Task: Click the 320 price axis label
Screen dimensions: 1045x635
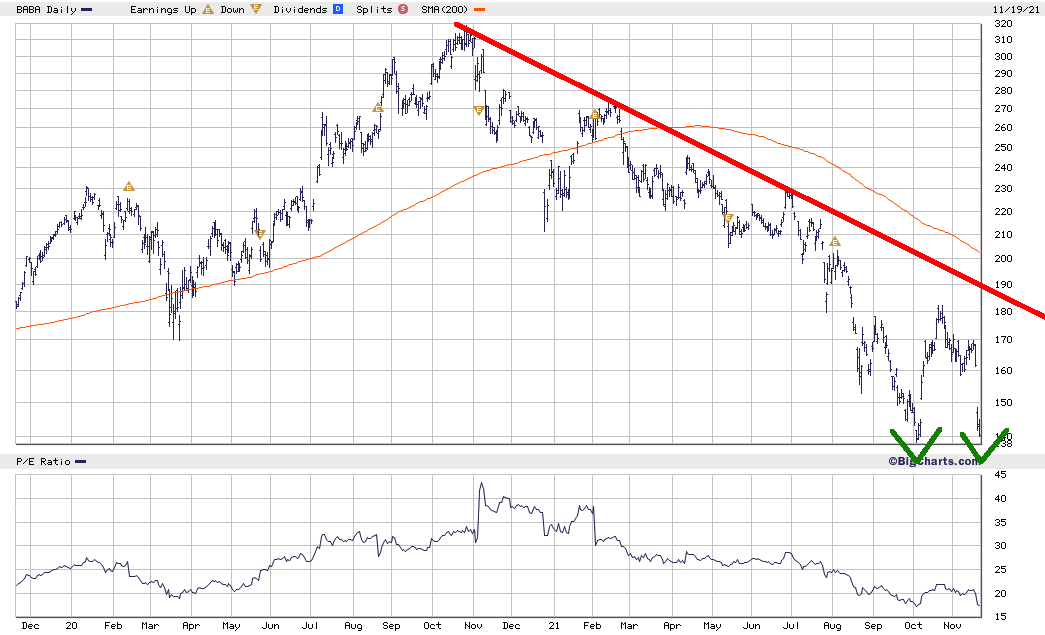Action: pyautogui.click(x=1003, y=23)
